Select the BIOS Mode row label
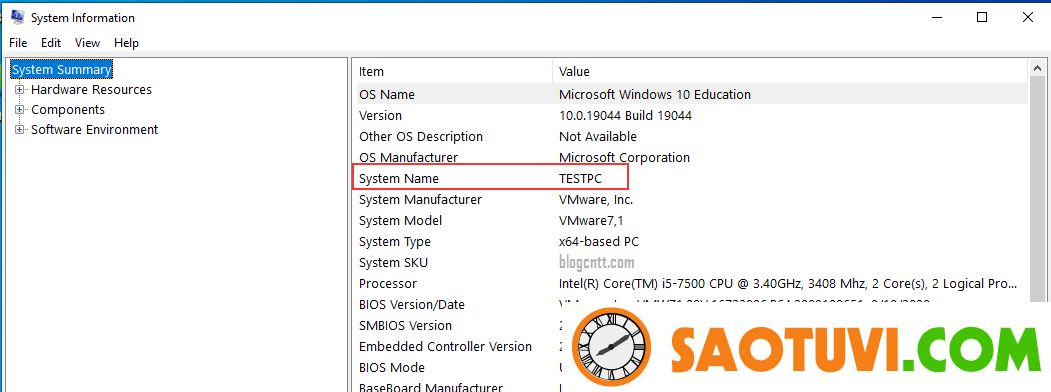1051x392 pixels. [x=391, y=367]
